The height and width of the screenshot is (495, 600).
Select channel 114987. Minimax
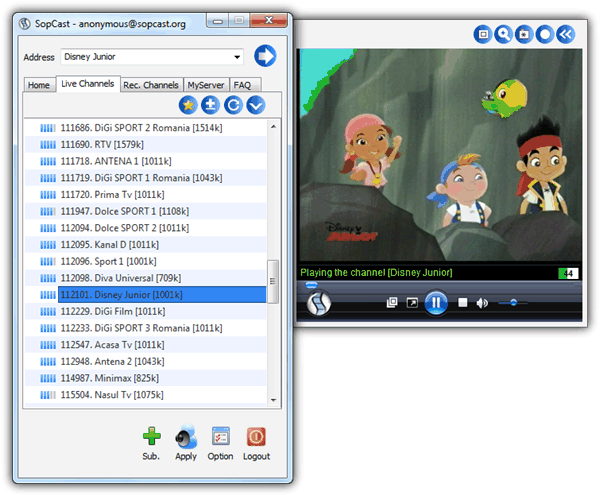(x=145, y=378)
